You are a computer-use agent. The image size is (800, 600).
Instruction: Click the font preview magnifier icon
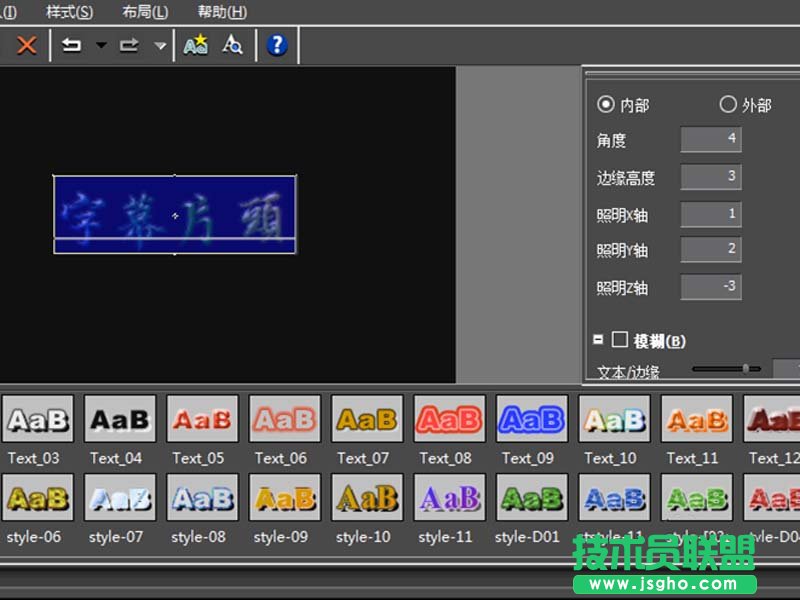click(x=232, y=44)
